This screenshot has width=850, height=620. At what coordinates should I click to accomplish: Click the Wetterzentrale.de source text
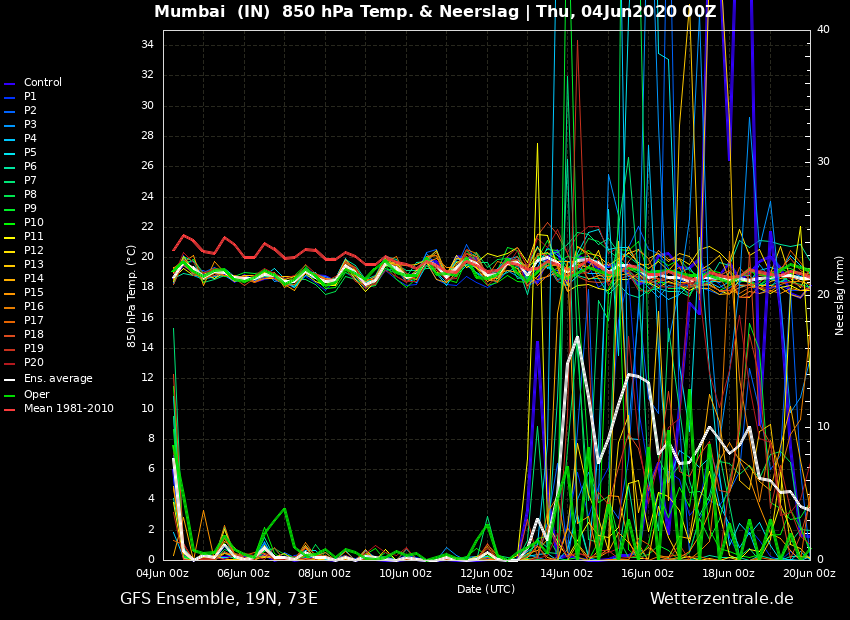pos(721,599)
